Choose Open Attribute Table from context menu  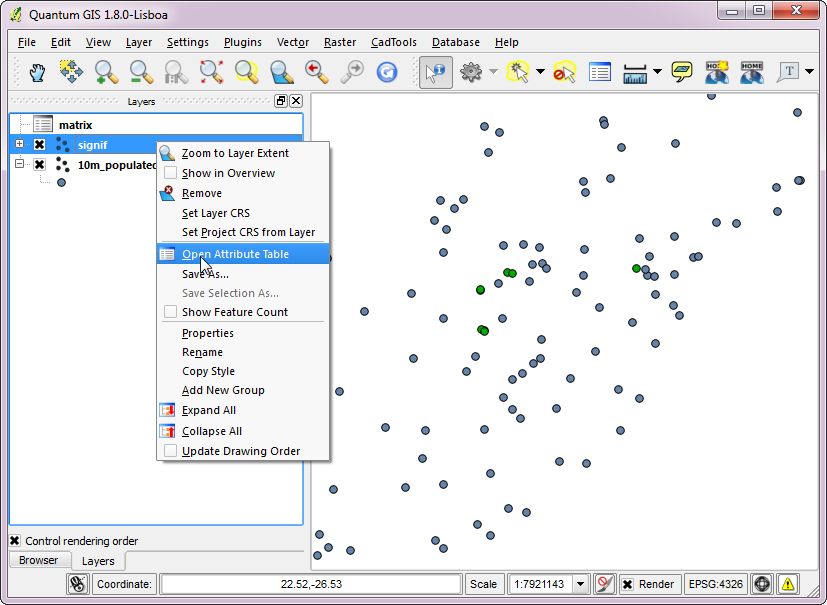point(243,254)
